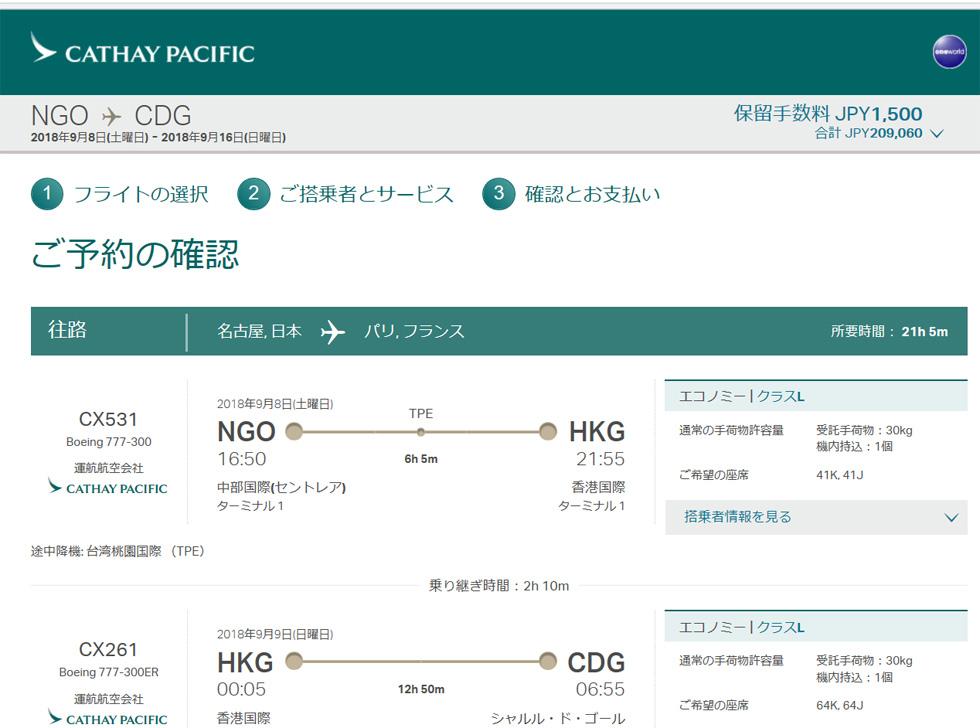Click the エコノミー クラスL header for CX261

coord(816,627)
